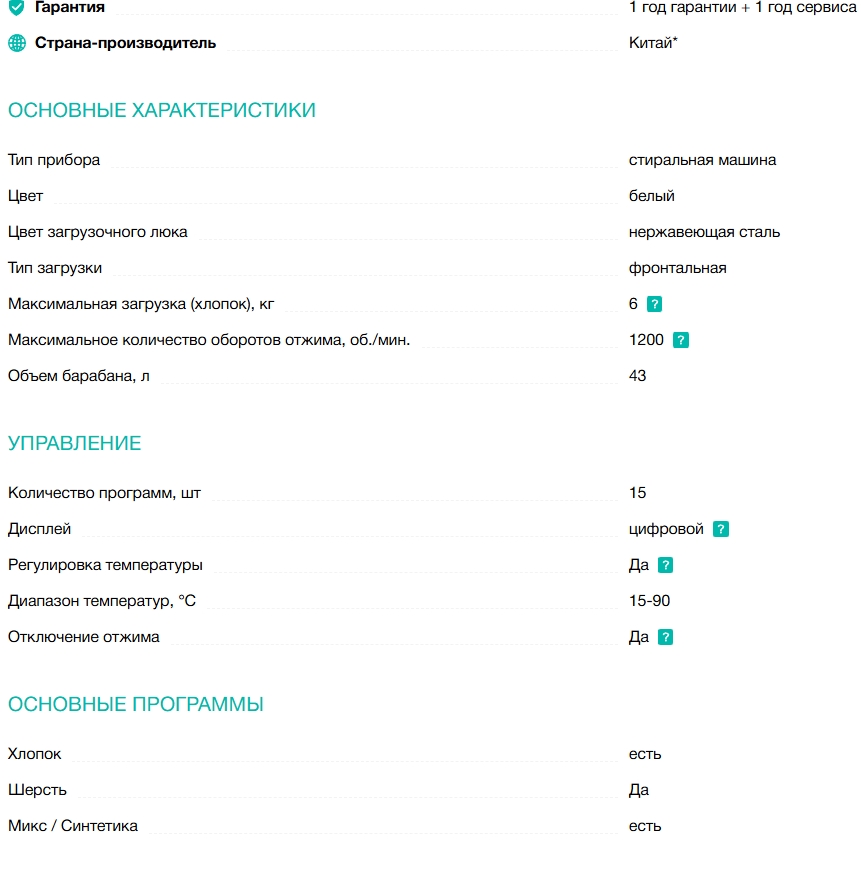Viewport: 861px width, 871px height.
Task: Click the 'Тип загрузки' row label
Action: coord(55,268)
